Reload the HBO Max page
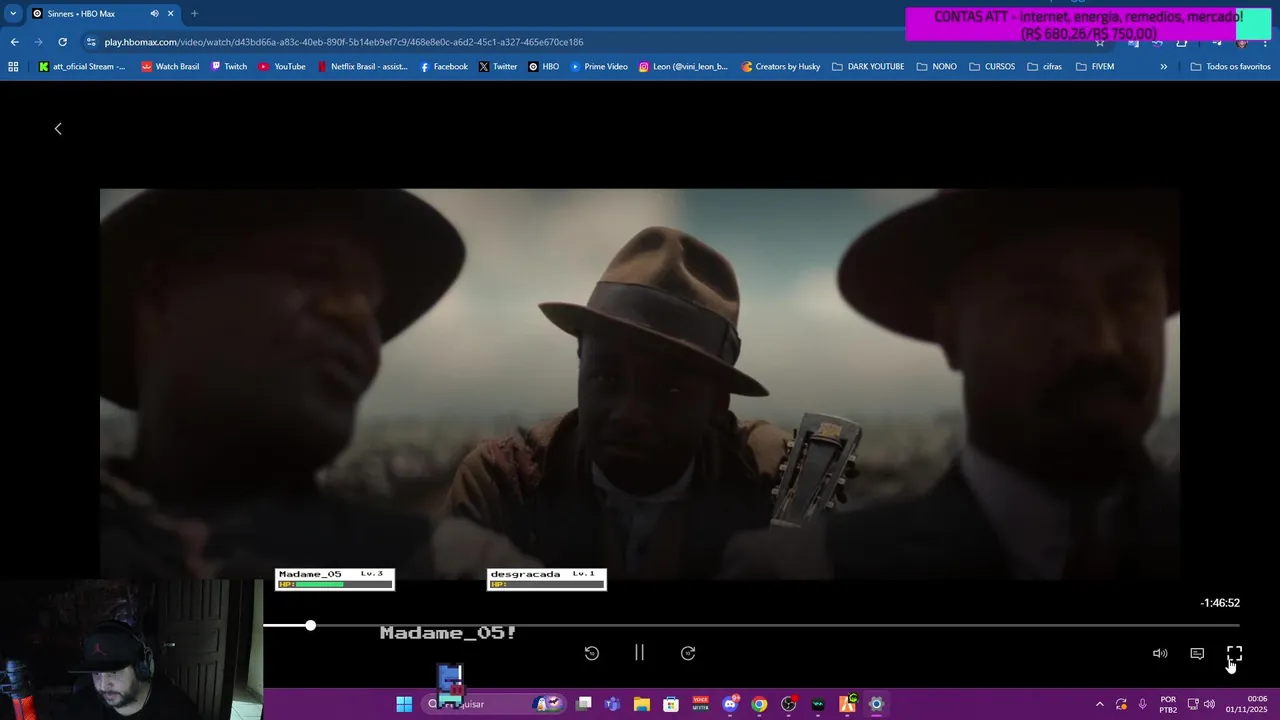The image size is (1280, 720). [62, 42]
